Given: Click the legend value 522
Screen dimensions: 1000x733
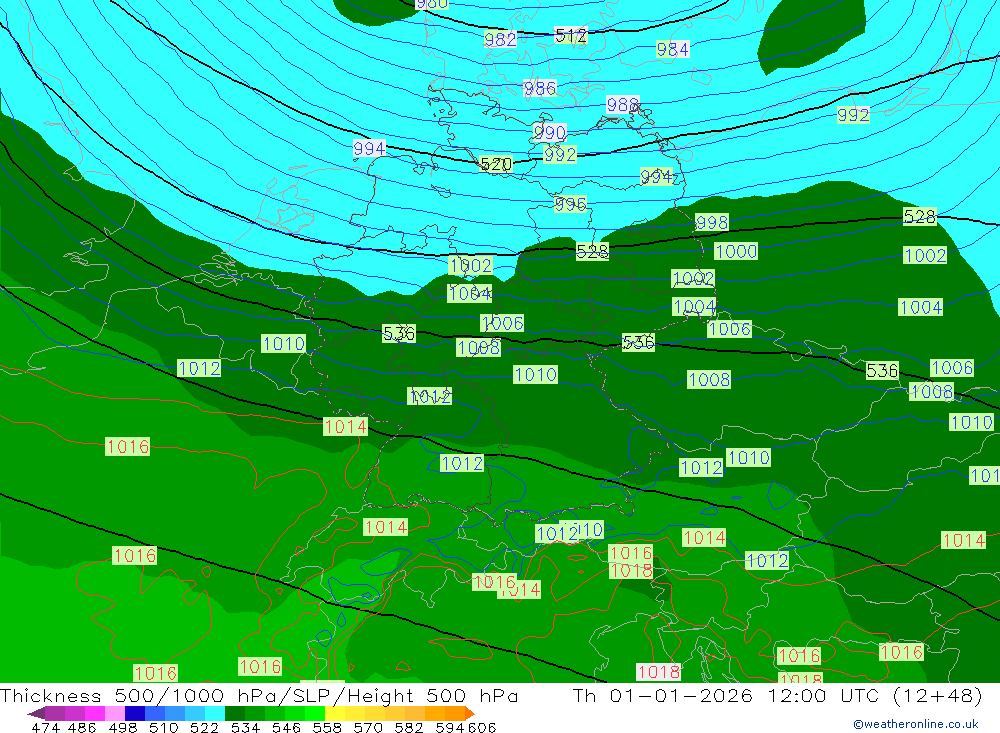Looking at the screenshot, I should point(204,727).
